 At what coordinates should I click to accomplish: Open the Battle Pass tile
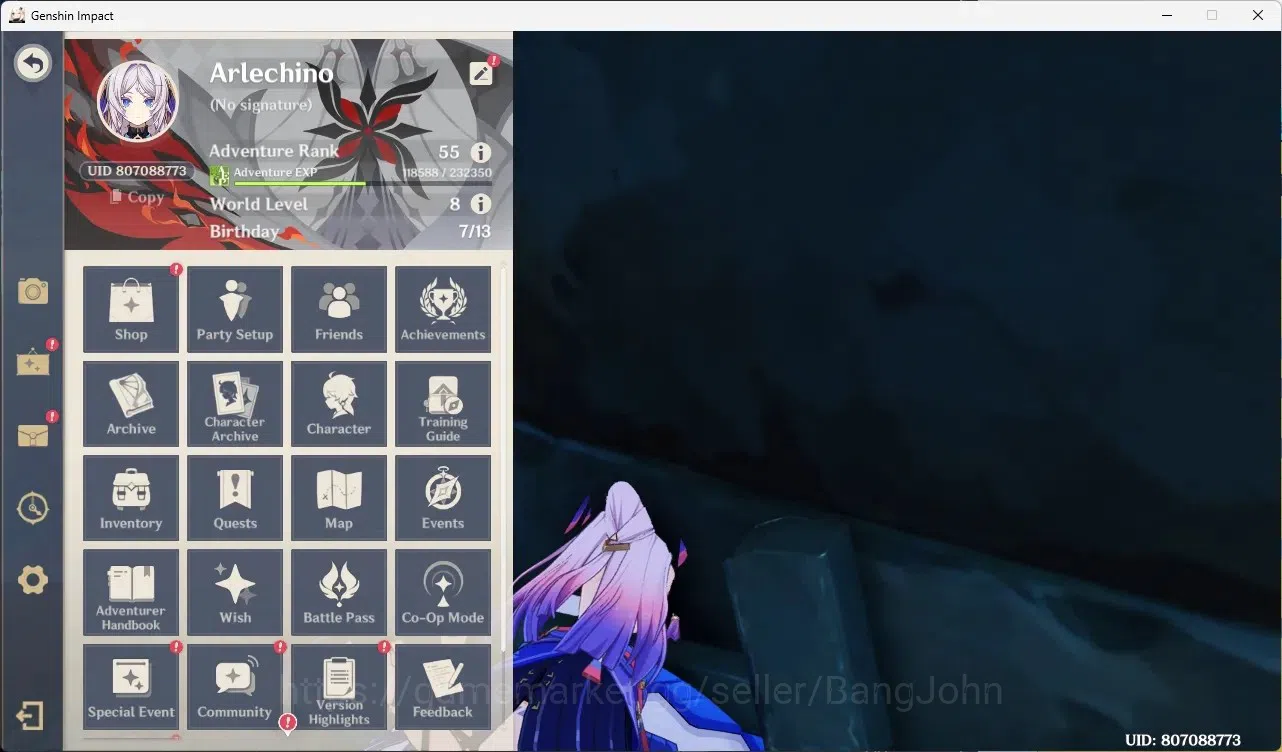pos(339,592)
